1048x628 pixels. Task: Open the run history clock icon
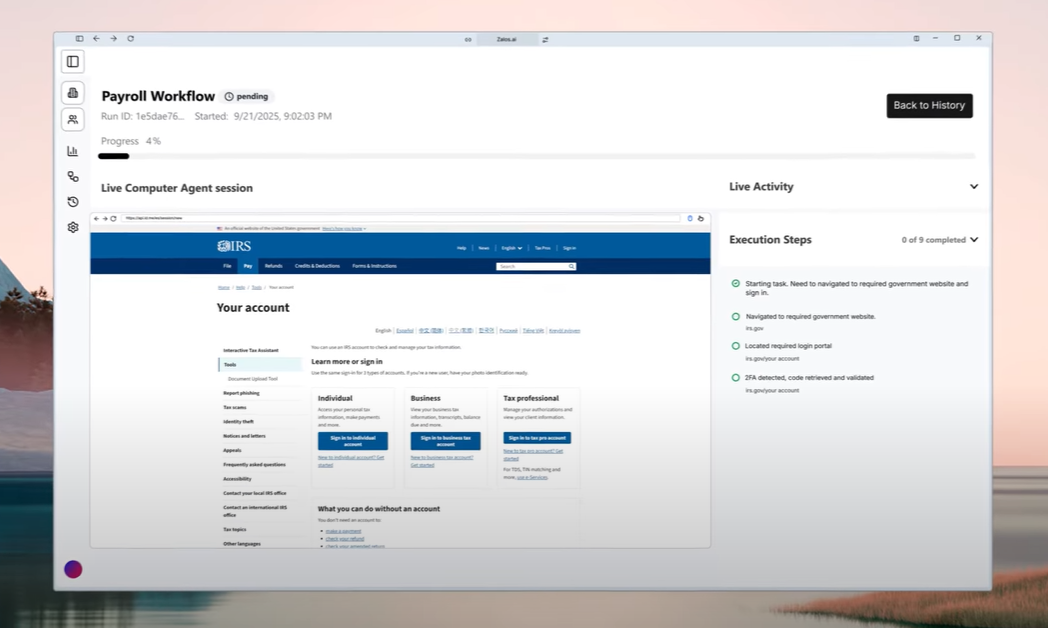point(73,202)
